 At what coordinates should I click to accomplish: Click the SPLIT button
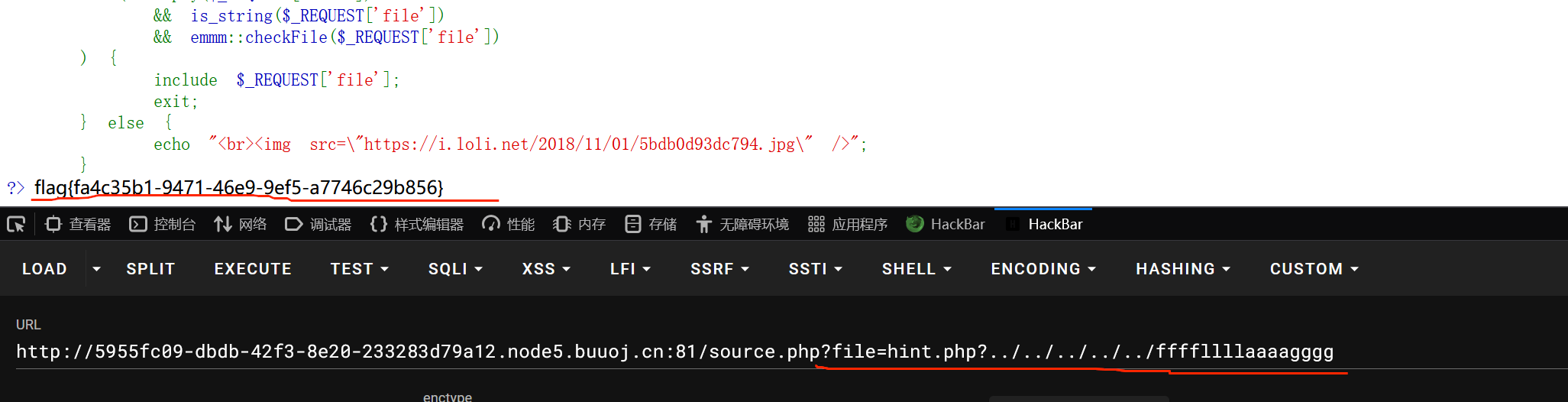click(150, 269)
